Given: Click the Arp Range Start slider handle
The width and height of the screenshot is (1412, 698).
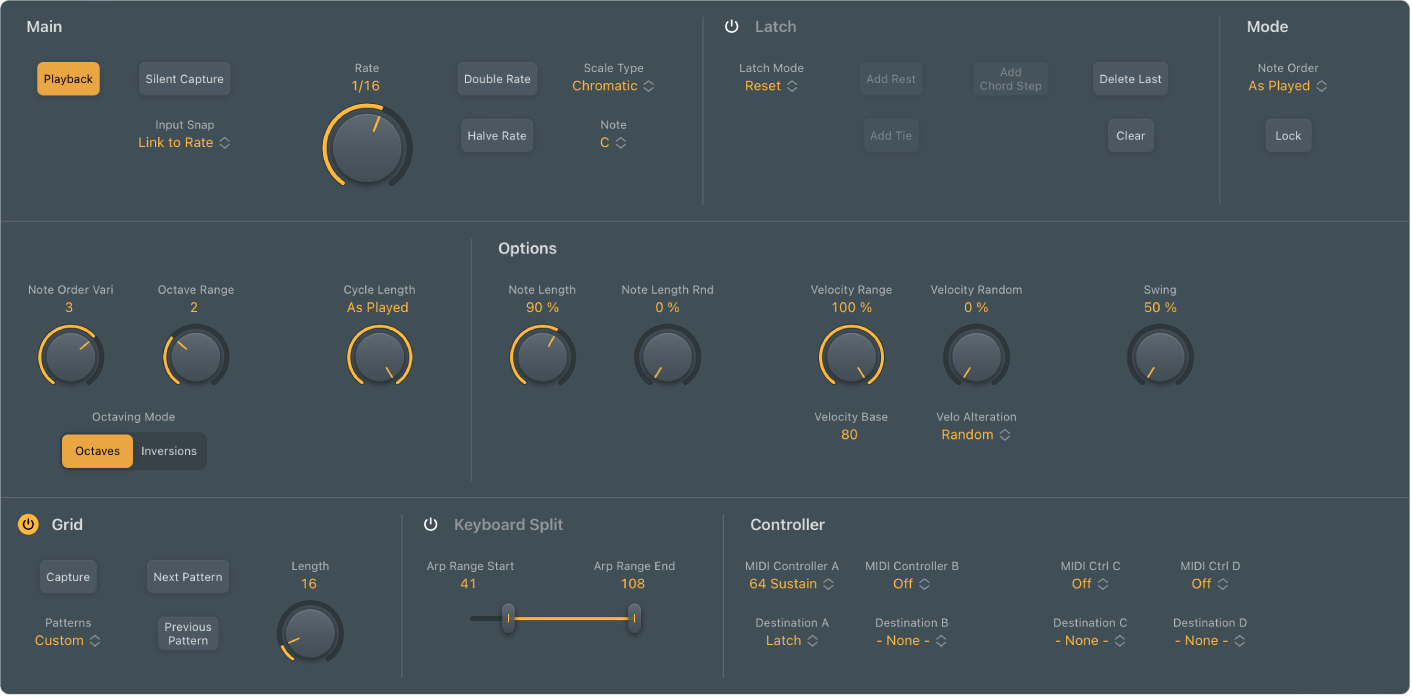Looking at the screenshot, I should pos(509,618).
